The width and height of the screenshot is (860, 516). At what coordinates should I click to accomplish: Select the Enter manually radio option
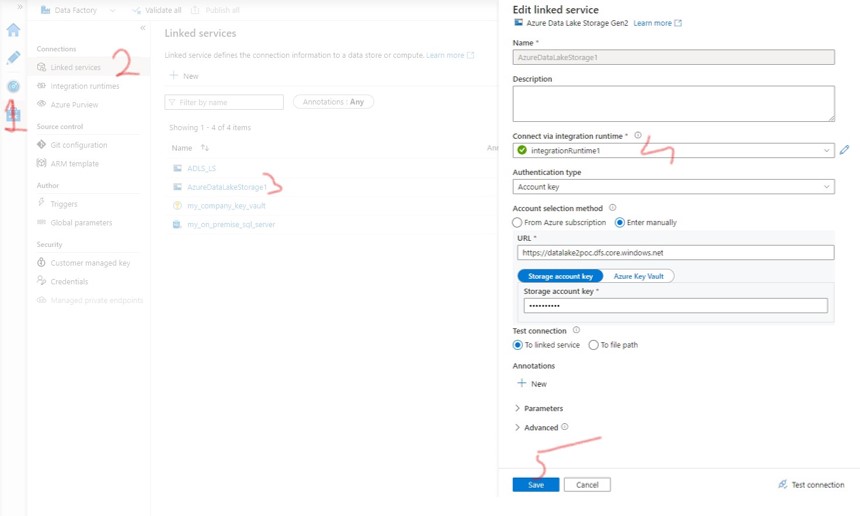(x=620, y=223)
